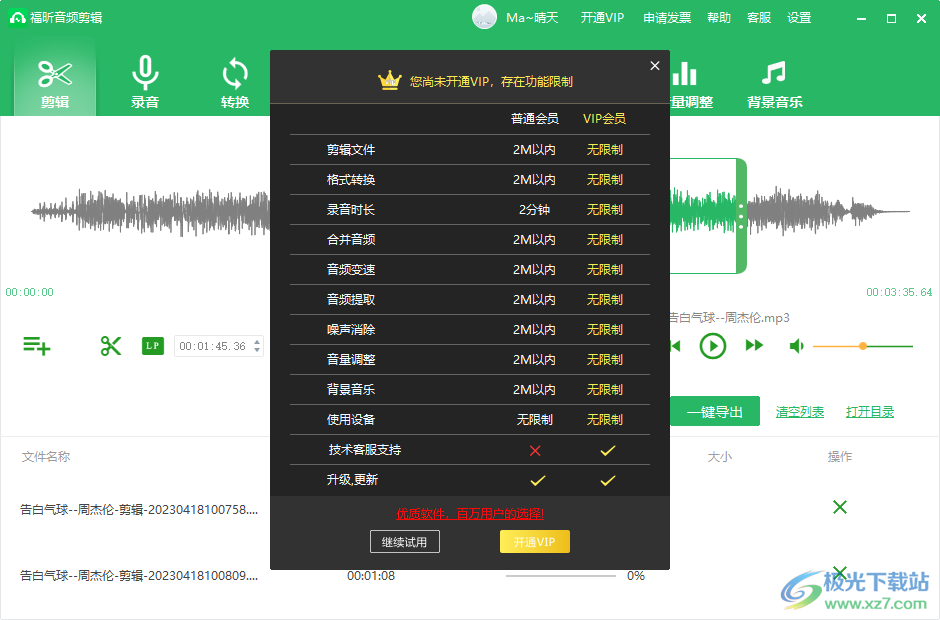The image size is (940, 620).
Task: Close the VIP limitation dialog
Action: pos(655,65)
